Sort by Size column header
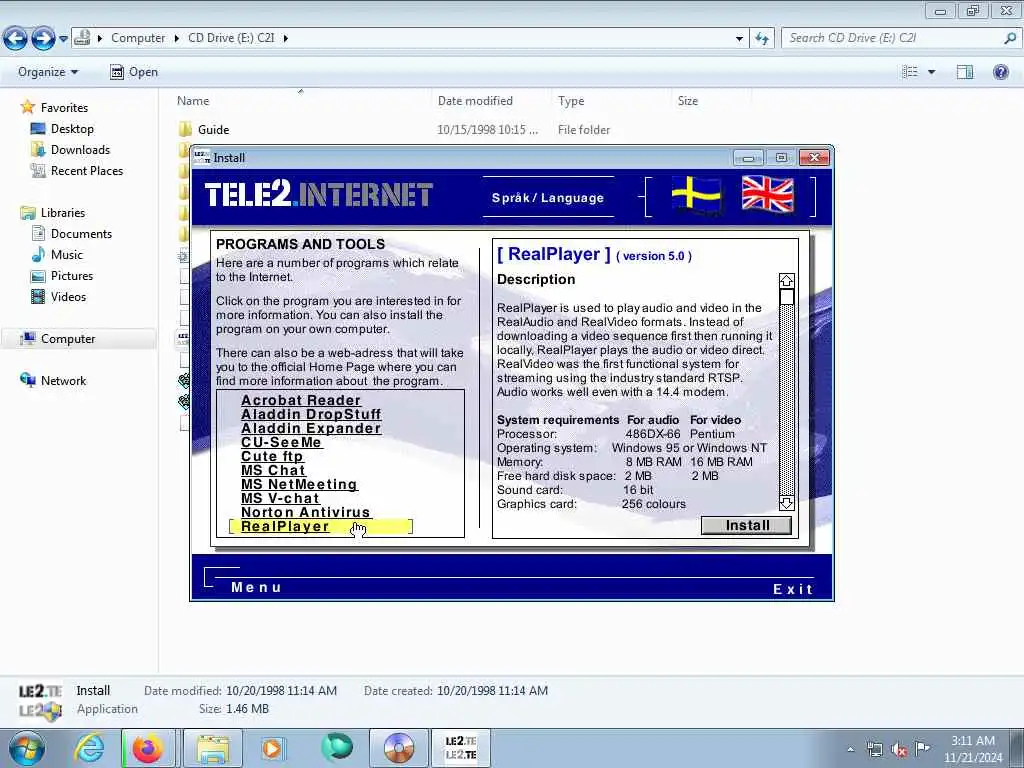Image resolution: width=1024 pixels, height=768 pixels. click(688, 101)
